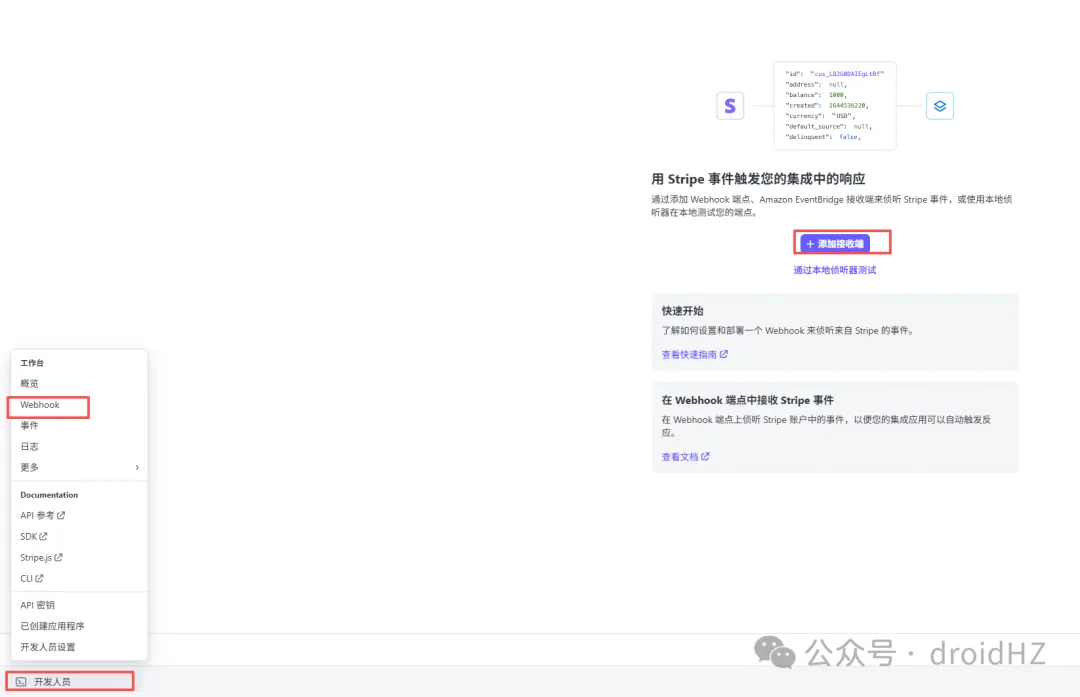Click external-link icon beside Stripe.js

tap(58, 558)
